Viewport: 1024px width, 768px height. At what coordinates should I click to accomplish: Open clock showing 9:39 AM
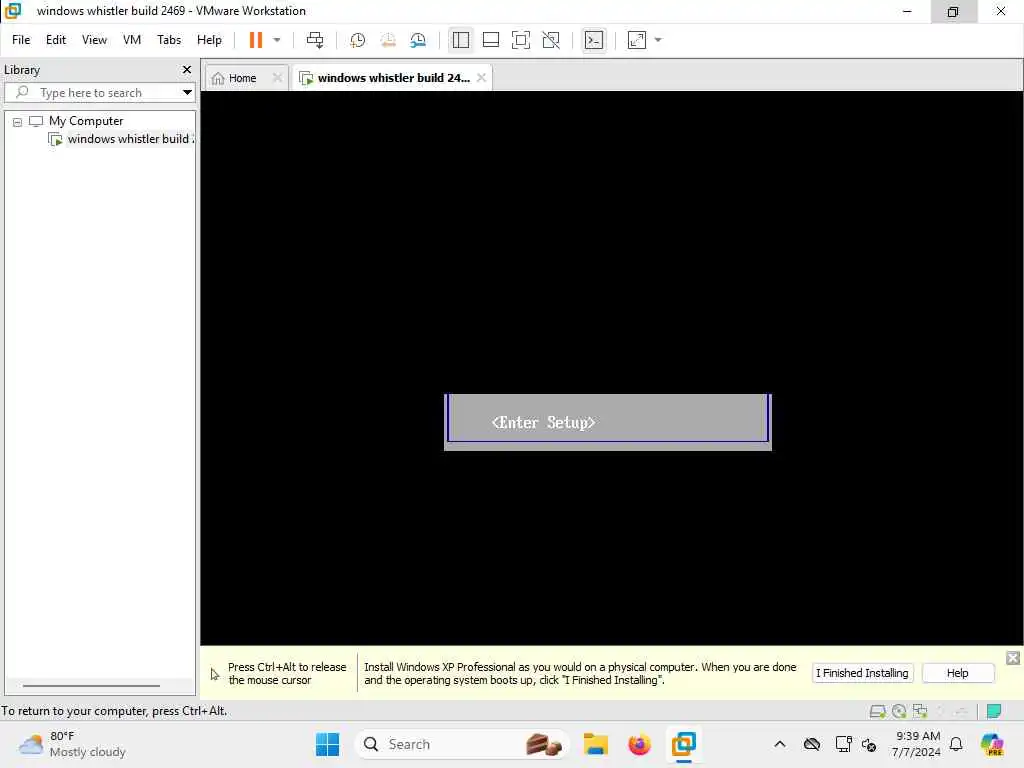point(918,744)
